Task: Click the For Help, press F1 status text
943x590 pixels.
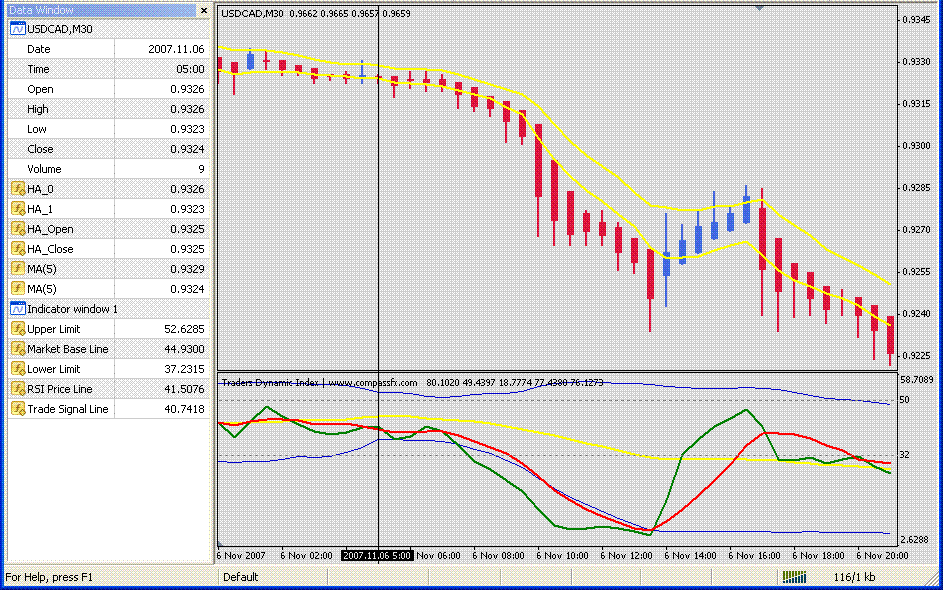Action: pyautogui.click(x=49, y=577)
